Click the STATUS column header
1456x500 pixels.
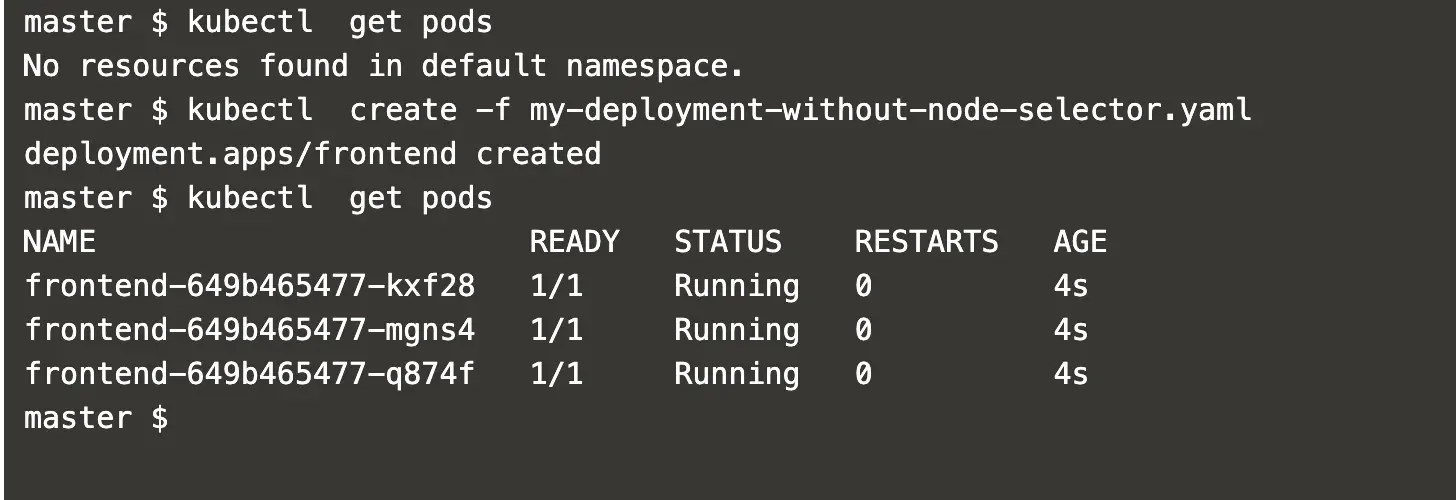pyautogui.click(x=728, y=242)
